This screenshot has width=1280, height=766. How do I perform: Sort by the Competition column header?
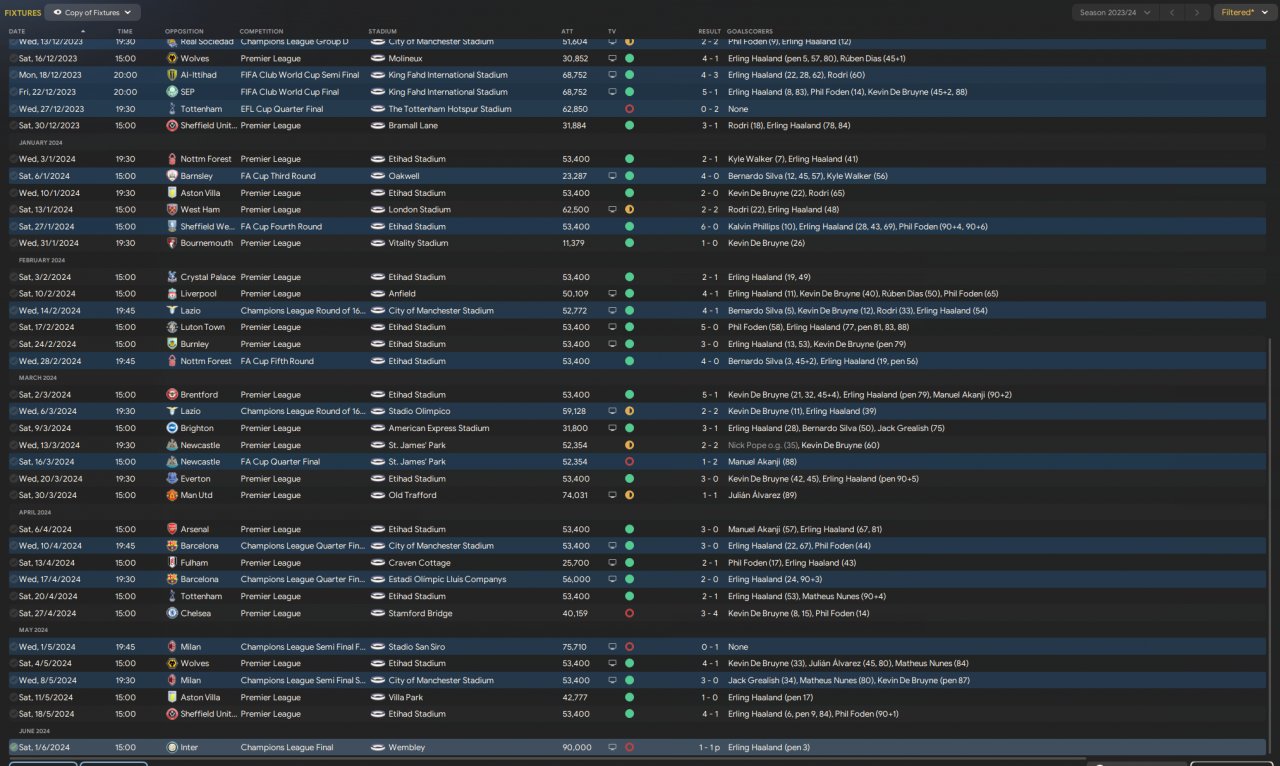(x=262, y=31)
